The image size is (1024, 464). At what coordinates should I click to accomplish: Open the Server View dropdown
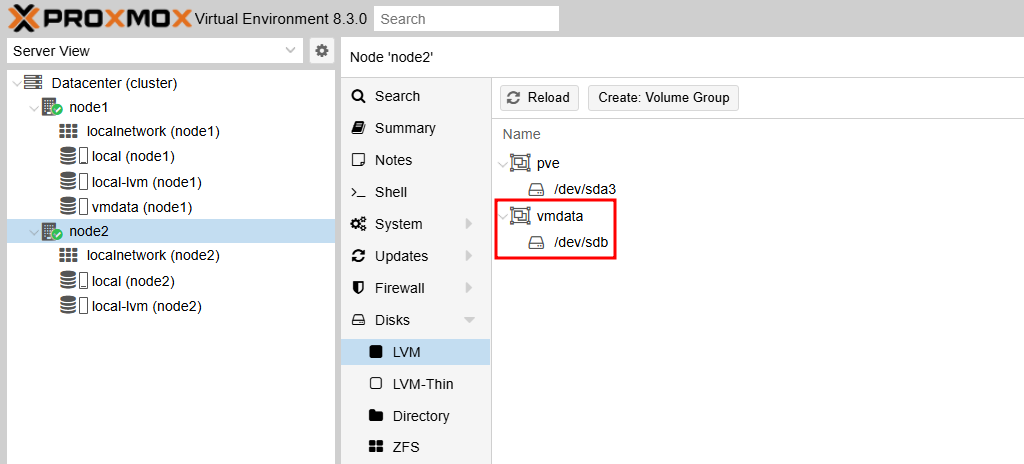pos(155,51)
